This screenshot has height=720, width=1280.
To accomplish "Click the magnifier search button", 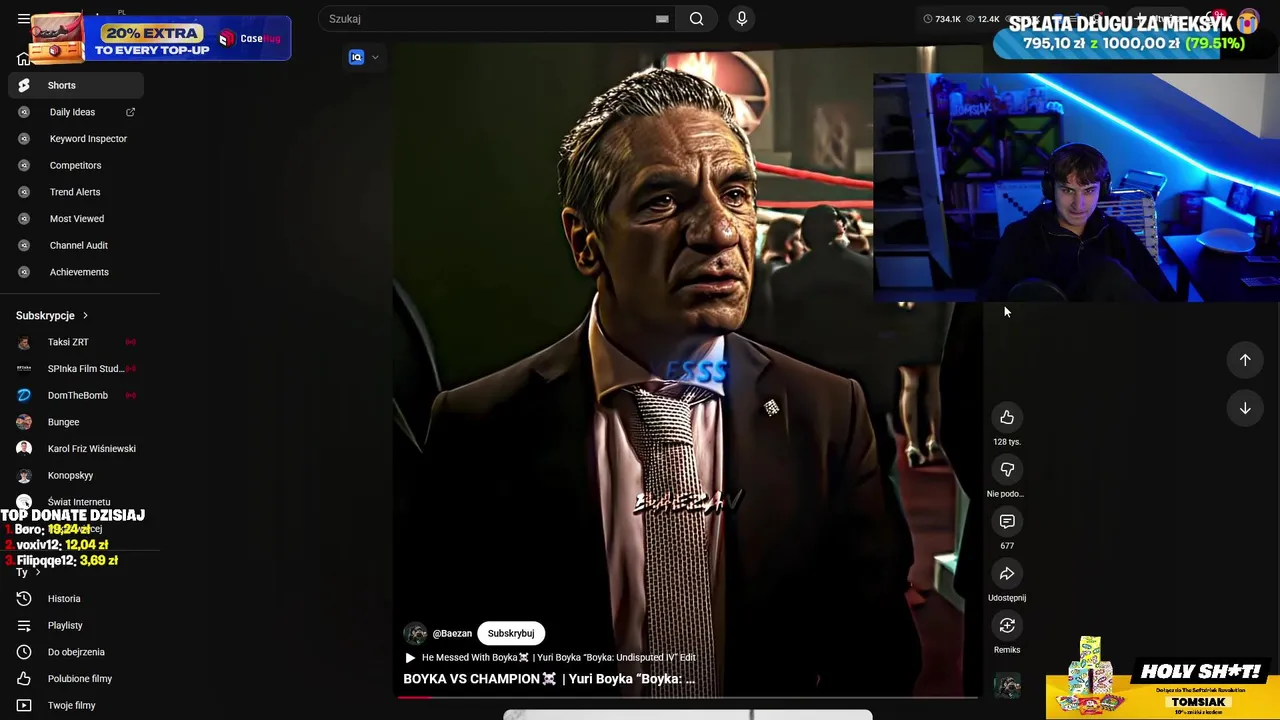I will coord(697,19).
